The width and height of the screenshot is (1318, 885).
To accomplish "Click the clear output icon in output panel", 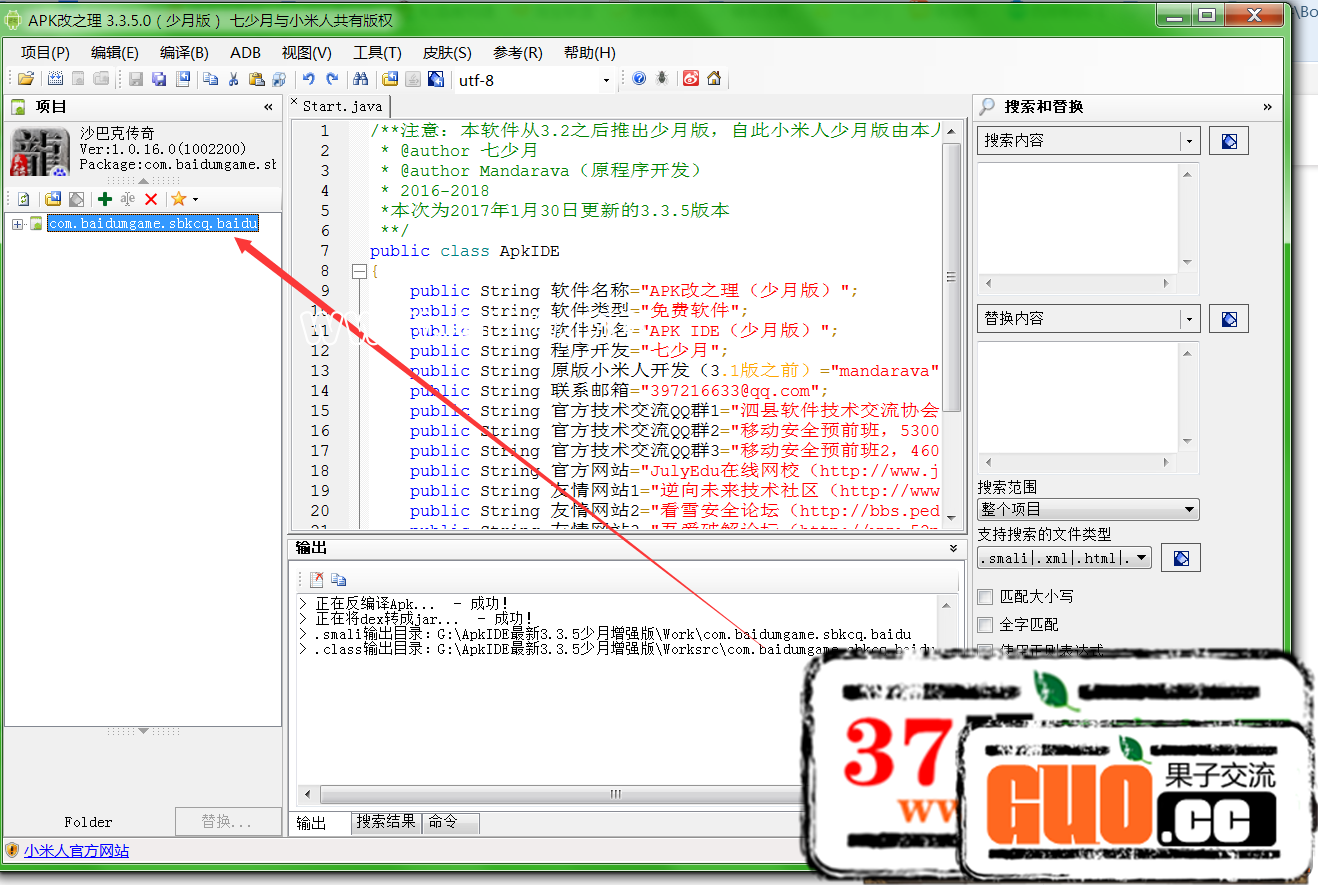I will (317, 579).
